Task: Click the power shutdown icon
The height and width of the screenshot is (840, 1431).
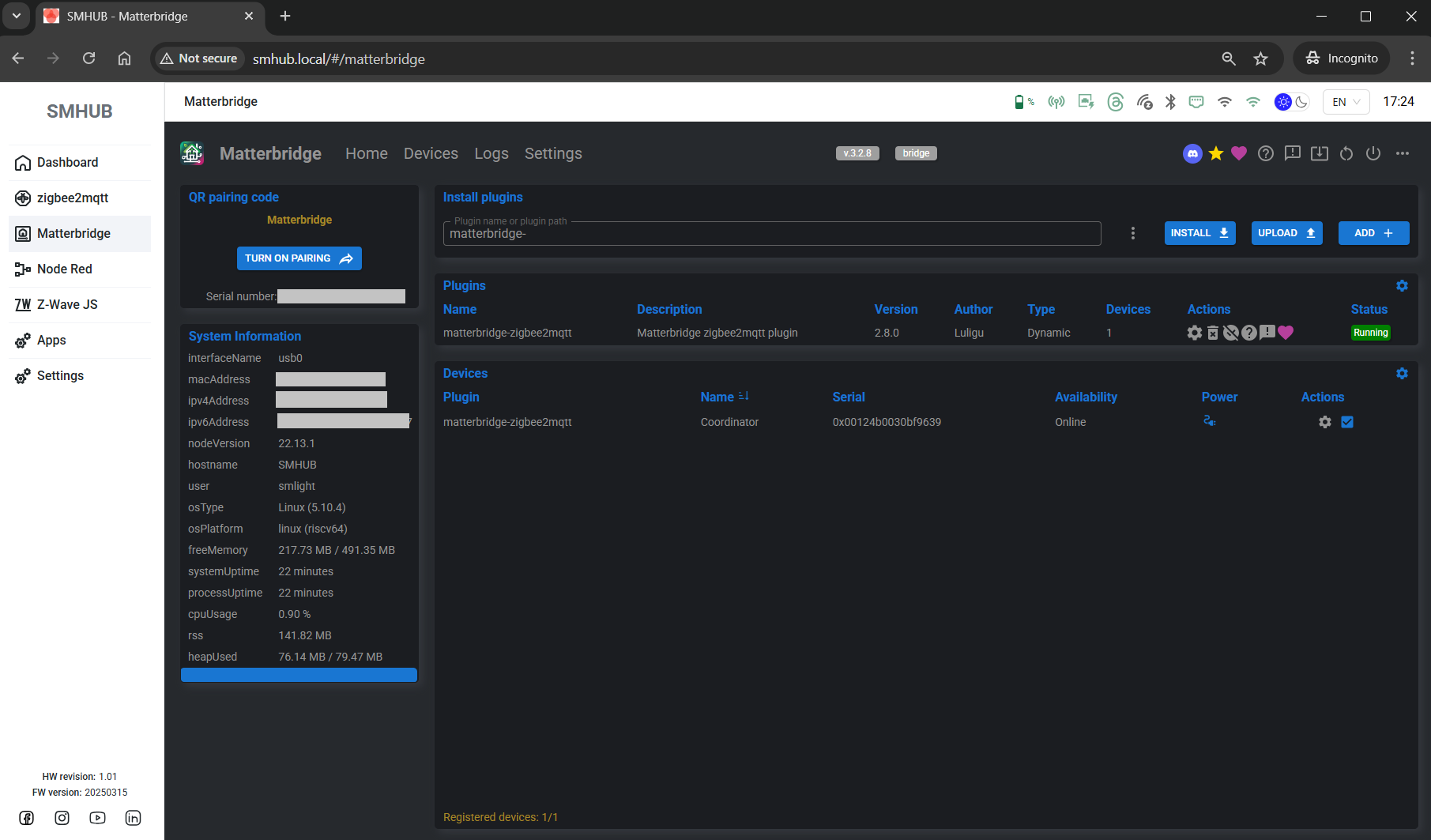Action: (x=1373, y=154)
